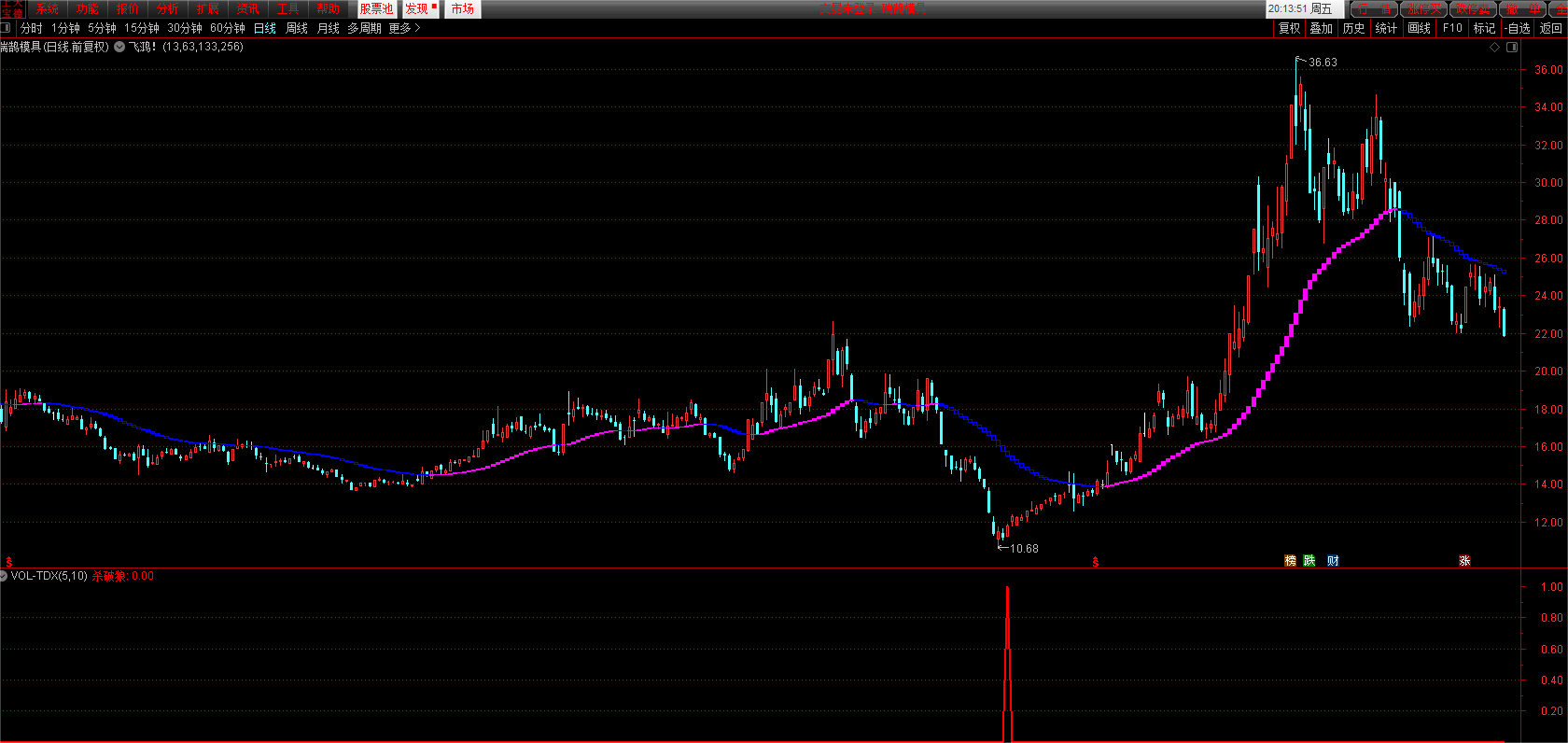Viewport: 1568px width, 743px height.
Task: Open F10 company info
Action: tap(1452, 28)
